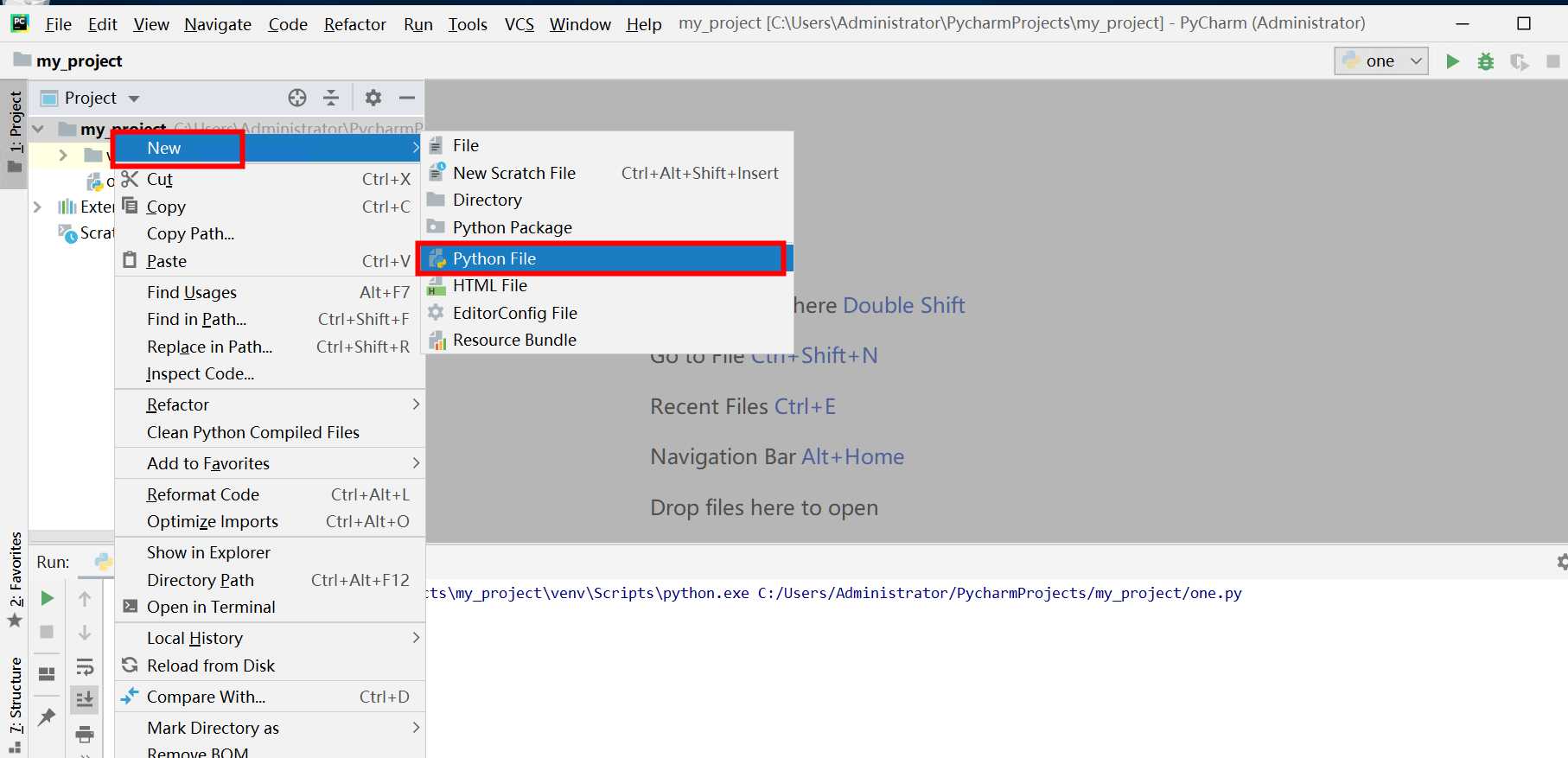This screenshot has width=1568, height=758.
Task: Click the up-arrow stack trace icon
Action: [85, 598]
